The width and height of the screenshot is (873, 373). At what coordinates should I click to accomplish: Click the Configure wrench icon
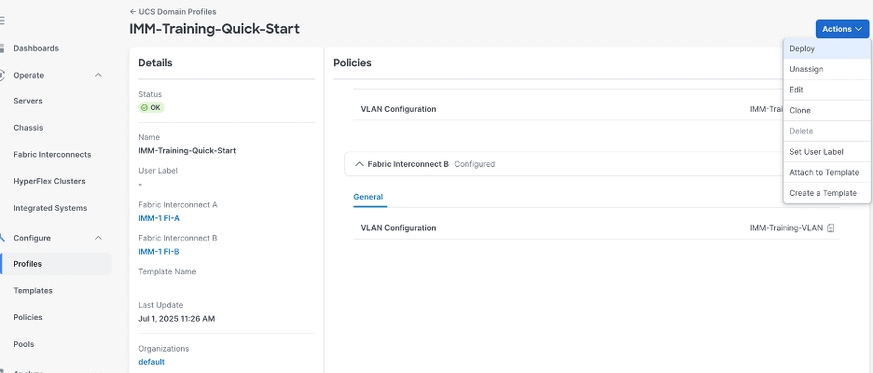point(2,238)
